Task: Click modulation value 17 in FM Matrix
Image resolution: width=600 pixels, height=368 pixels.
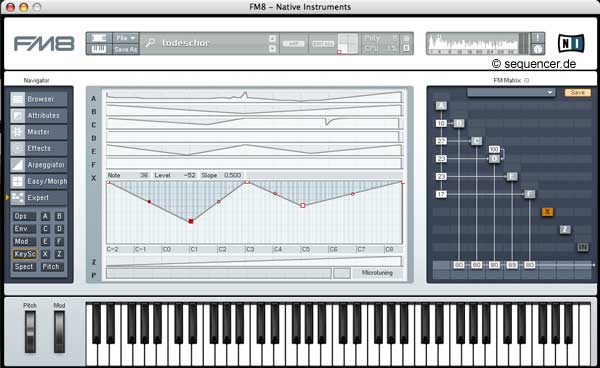Action: tap(441, 194)
